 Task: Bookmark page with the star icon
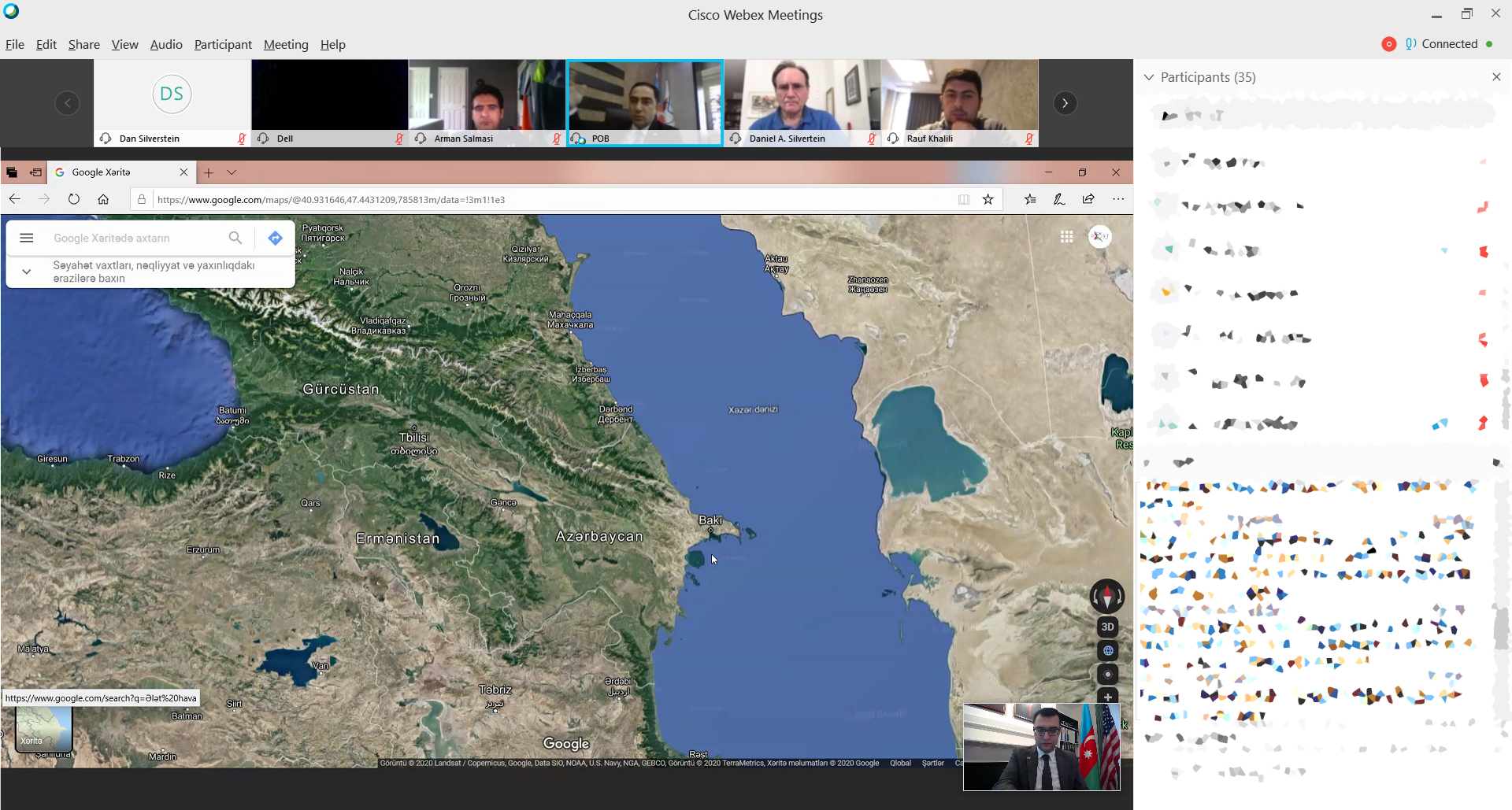[x=988, y=199]
